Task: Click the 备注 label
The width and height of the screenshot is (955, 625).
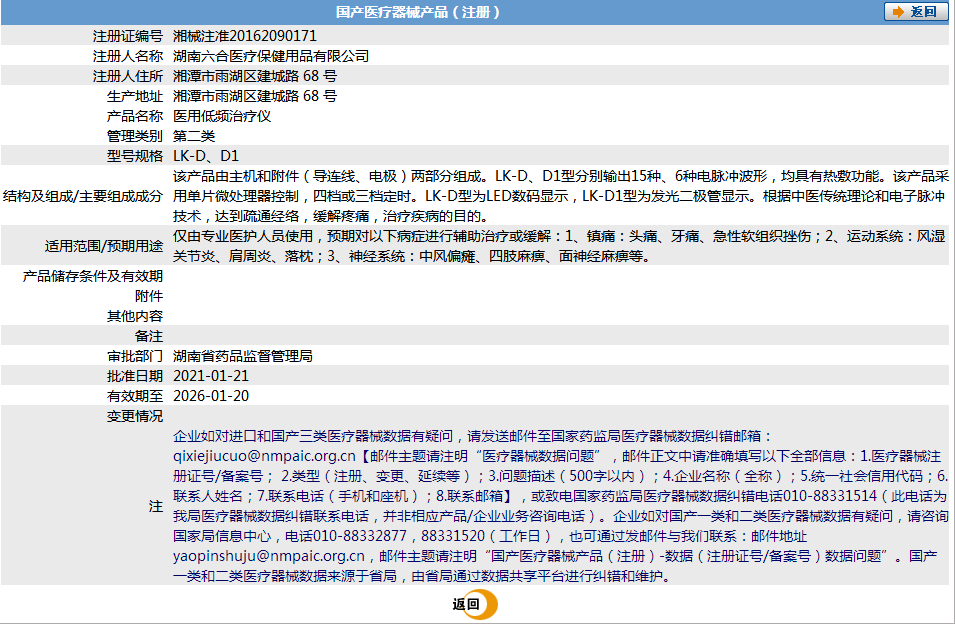Action: [149, 336]
